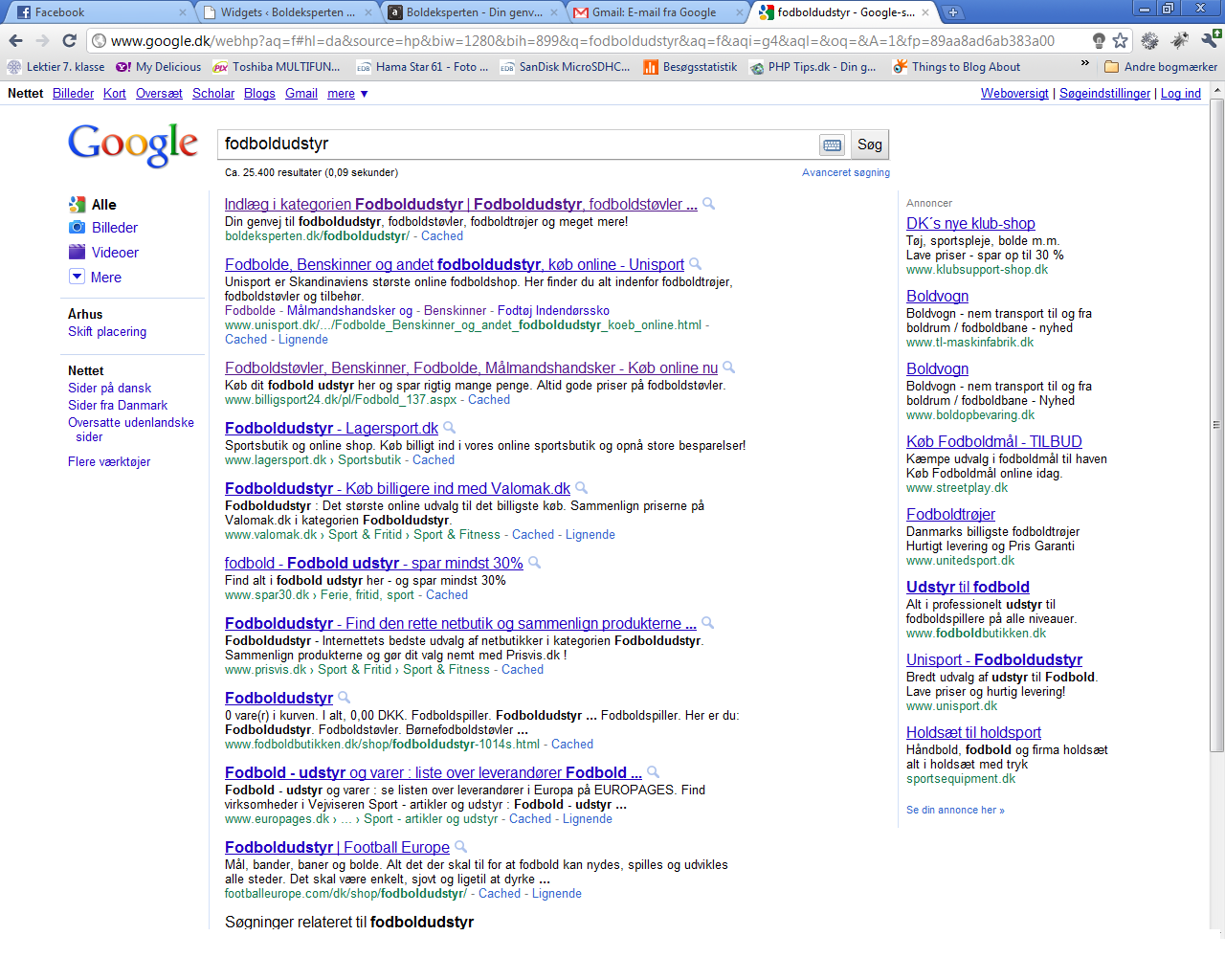Viewport: 1225px width, 980px height.
Task: Click the gear extension icon beside the star
Action: (1150, 40)
